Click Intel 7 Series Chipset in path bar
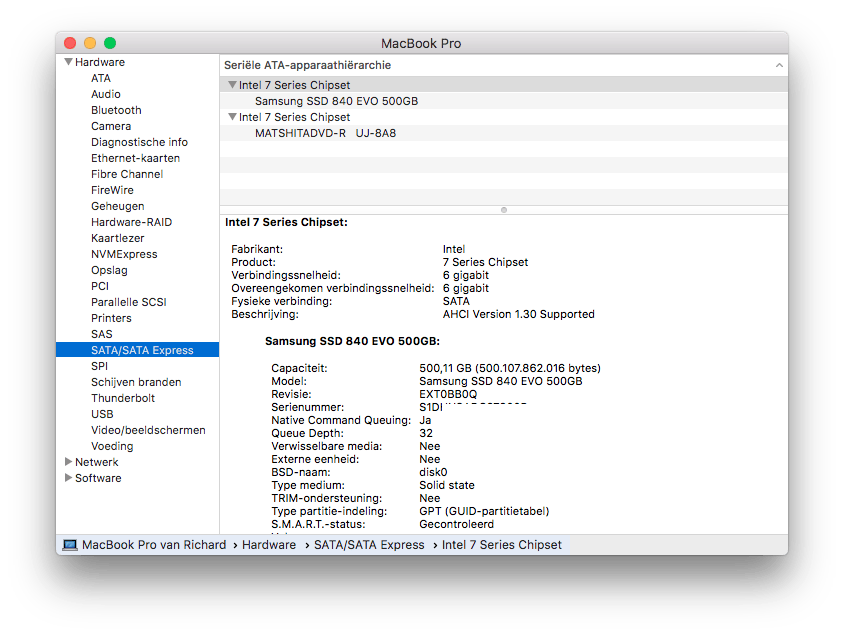The width and height of the screenshot is (844, 635). [x=502, y=545]
